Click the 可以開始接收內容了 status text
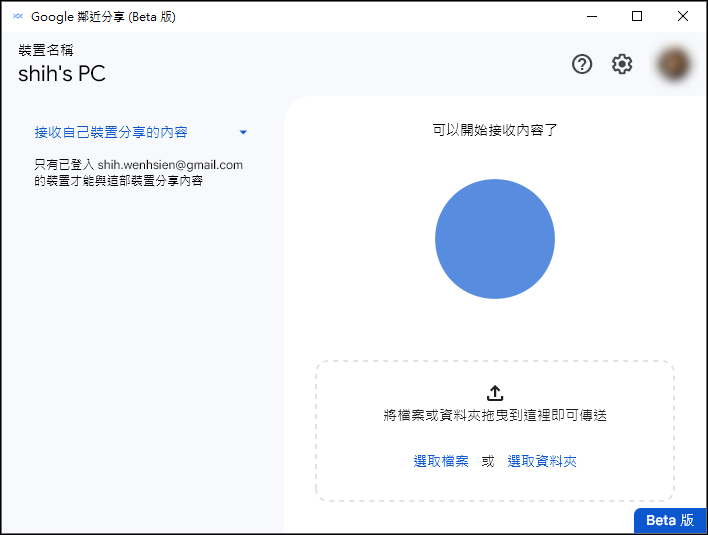The height and width of the screenshot is (535, 708). point(495,130)
